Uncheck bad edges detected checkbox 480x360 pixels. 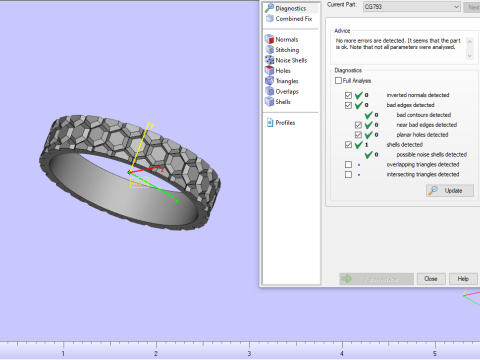click(x=348, y=105)
